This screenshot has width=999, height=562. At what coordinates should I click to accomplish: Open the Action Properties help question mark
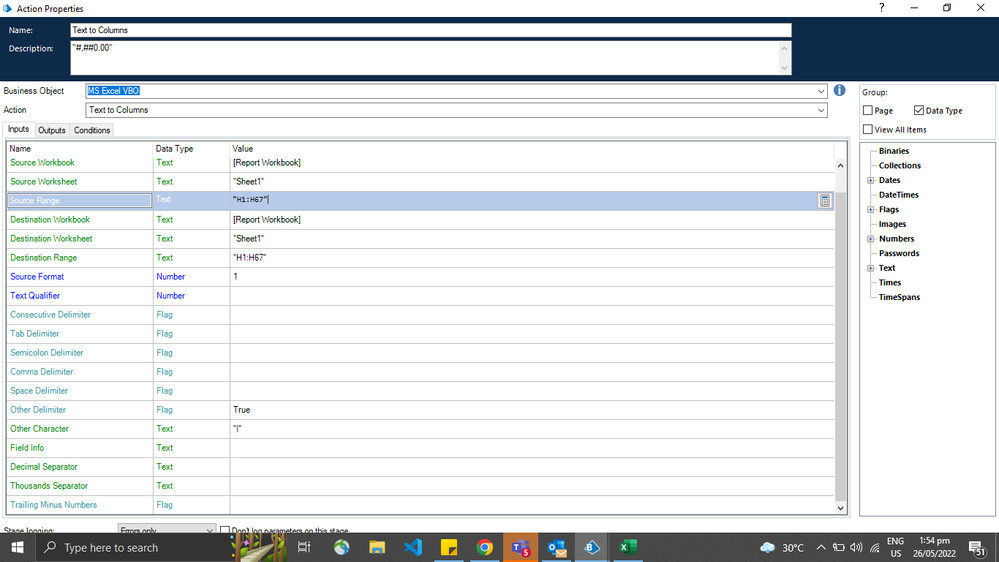[881, 8]
